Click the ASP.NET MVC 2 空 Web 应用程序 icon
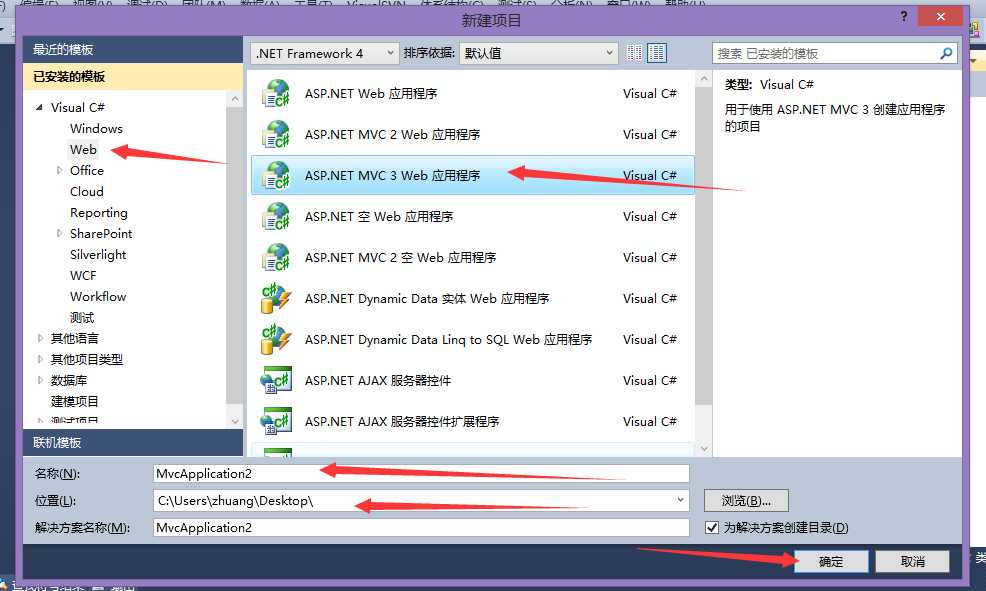This screenshot has height=591, width=986. pyautogui.click(x=275, y=257)
